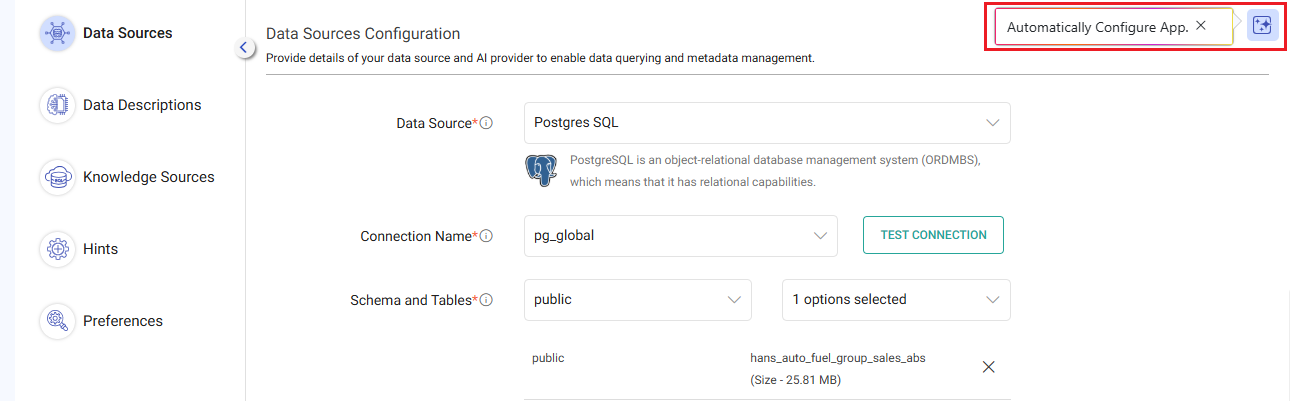Click the Data Sources Configuration heading

pyautogui.click(x=363, y=34)
